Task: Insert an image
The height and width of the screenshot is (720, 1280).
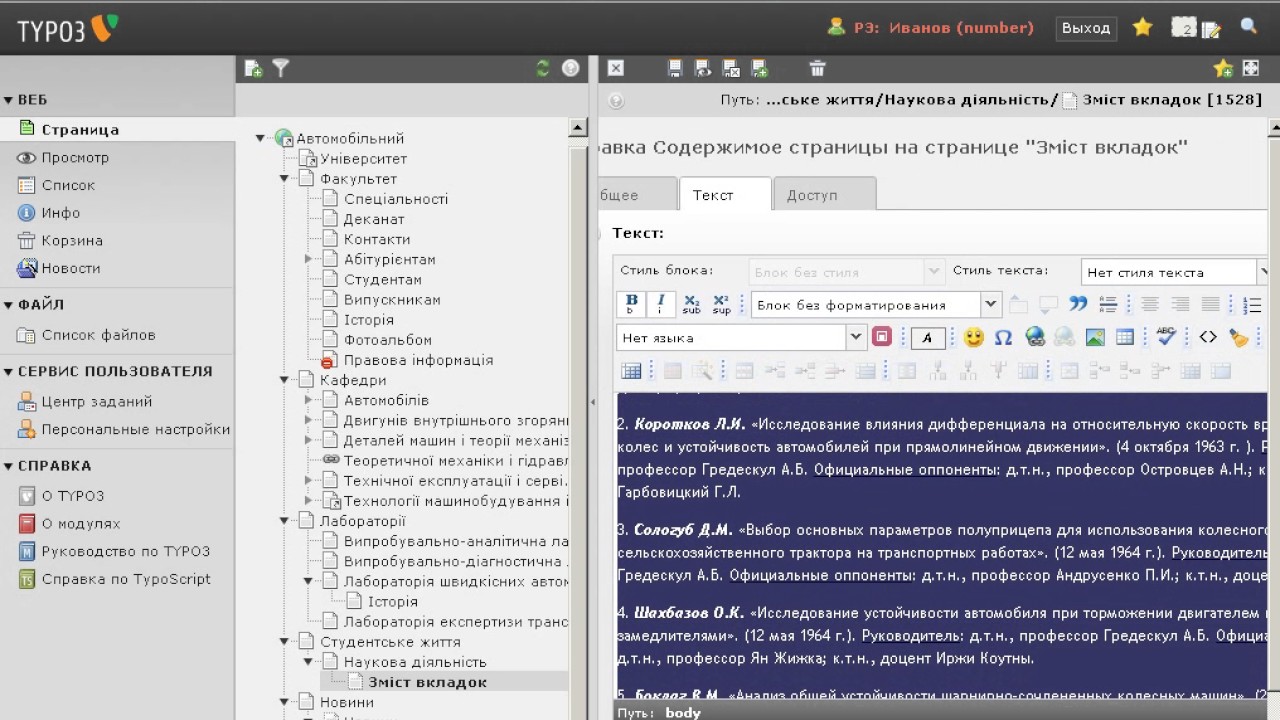Action: [1095, 337]
